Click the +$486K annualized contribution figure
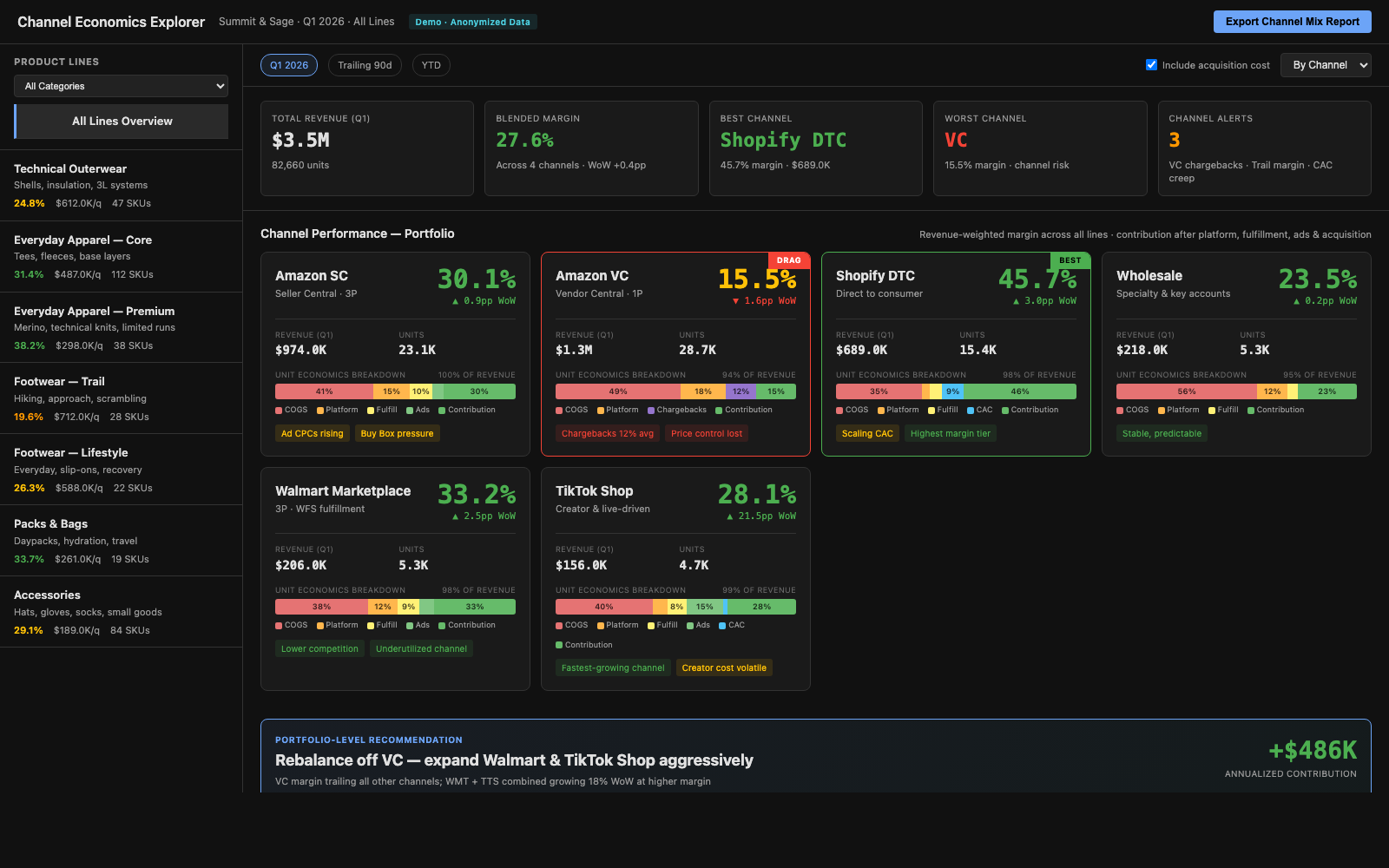 (x=1313, y=750)
